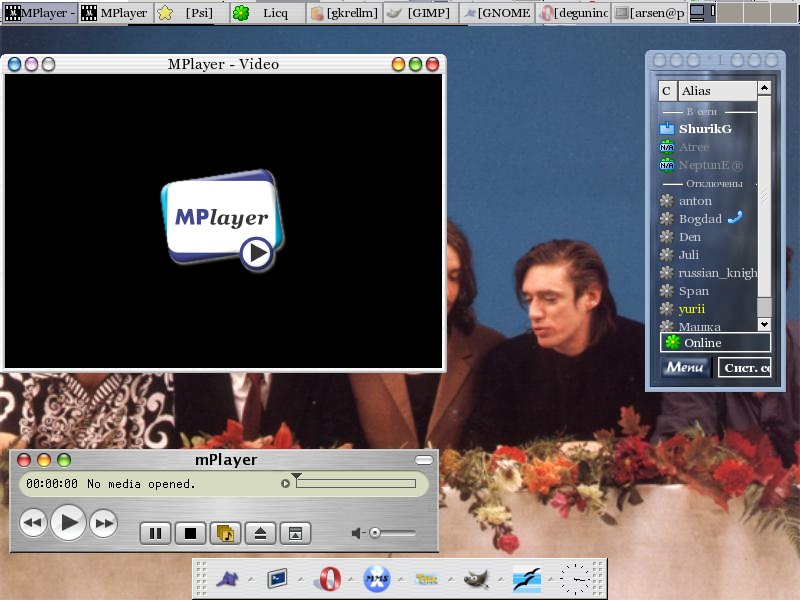
Task: Click the pill-shaped button in mPlayer title bar
Action: point(424,460)
